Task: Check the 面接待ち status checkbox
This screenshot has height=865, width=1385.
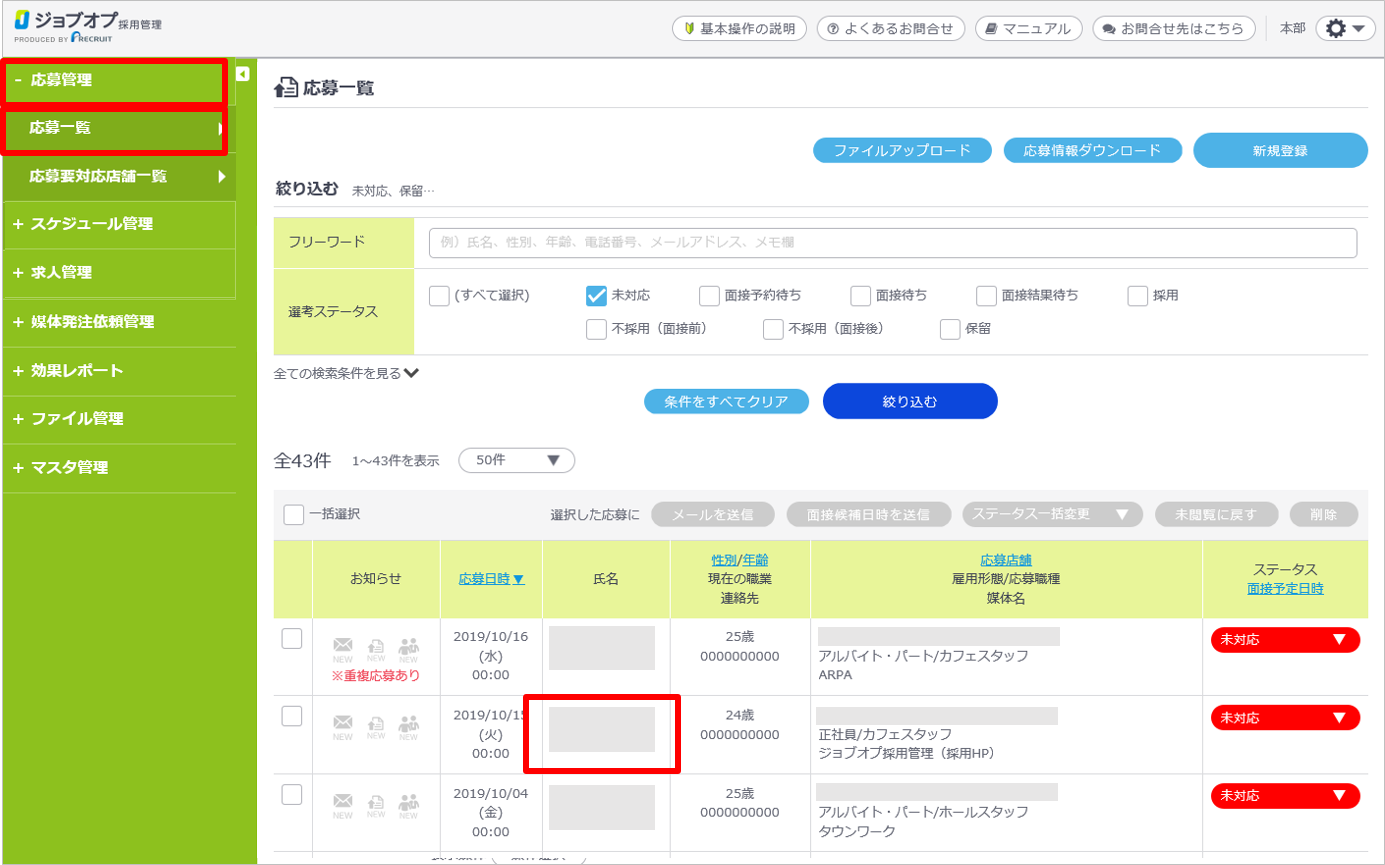Action: tap(861, 295)
